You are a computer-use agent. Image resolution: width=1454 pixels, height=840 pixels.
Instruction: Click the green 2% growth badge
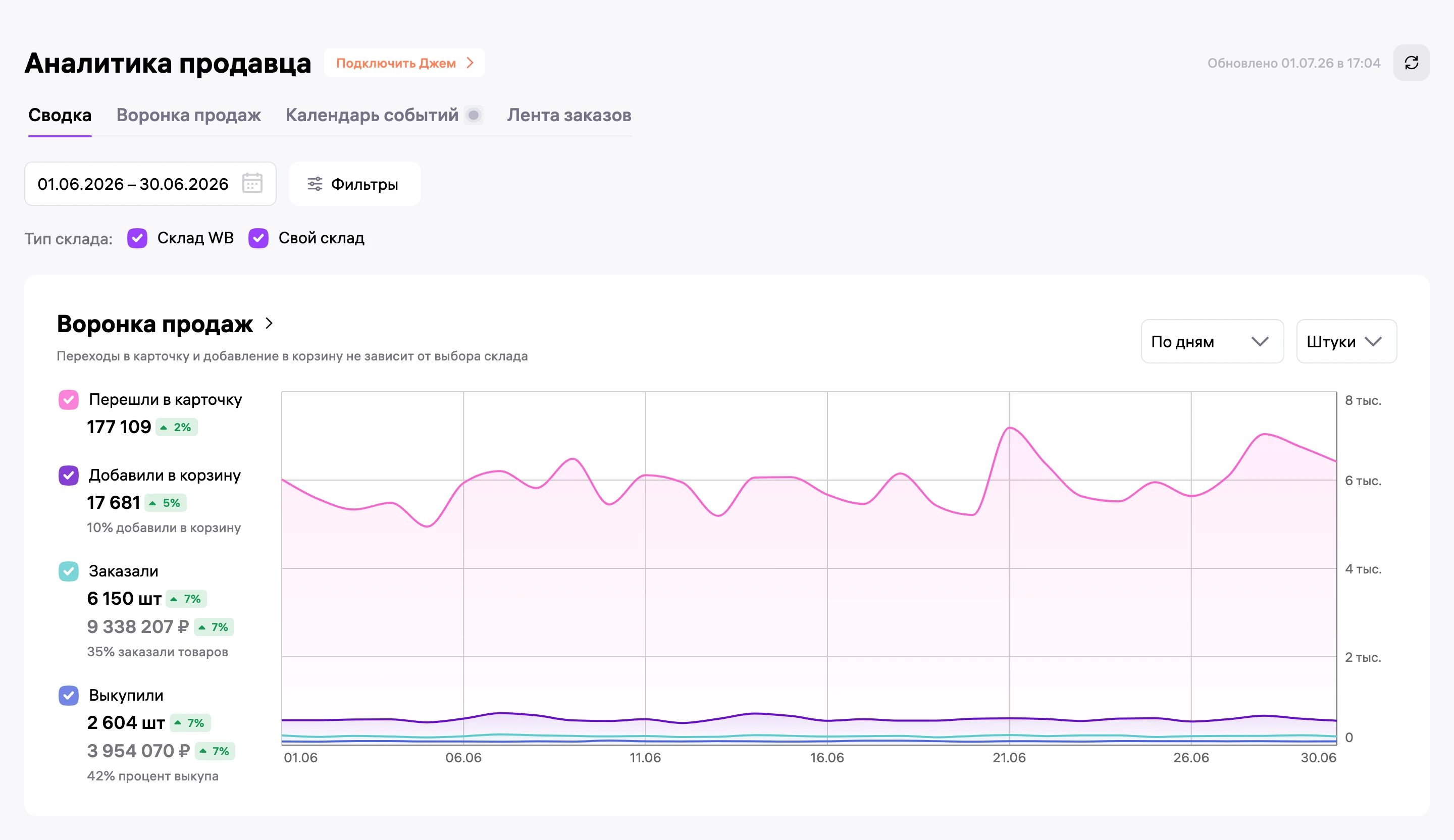point(177,428)
